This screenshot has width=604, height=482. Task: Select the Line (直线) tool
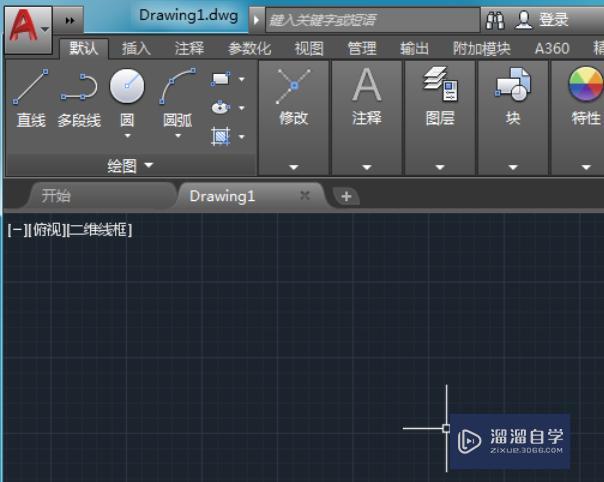[x=31, y=99]
